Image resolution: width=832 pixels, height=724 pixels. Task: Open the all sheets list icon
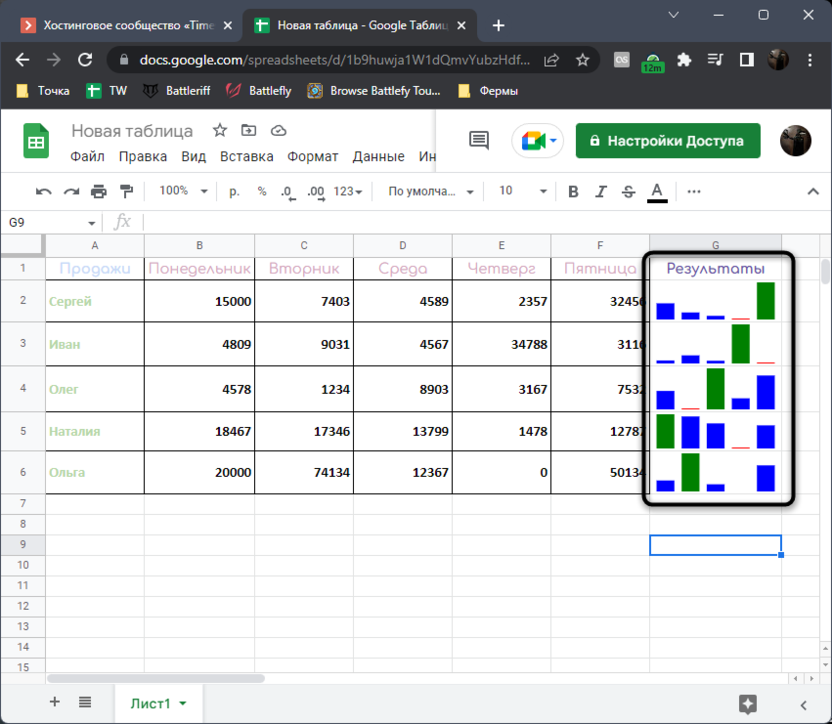tap(85, 702)
